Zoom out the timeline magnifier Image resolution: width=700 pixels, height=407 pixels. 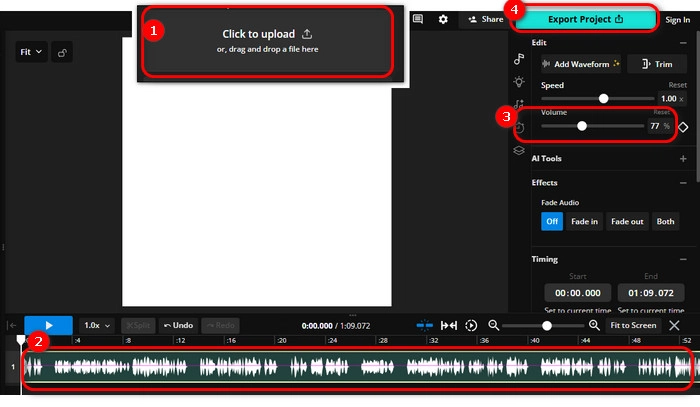(493, 325)
